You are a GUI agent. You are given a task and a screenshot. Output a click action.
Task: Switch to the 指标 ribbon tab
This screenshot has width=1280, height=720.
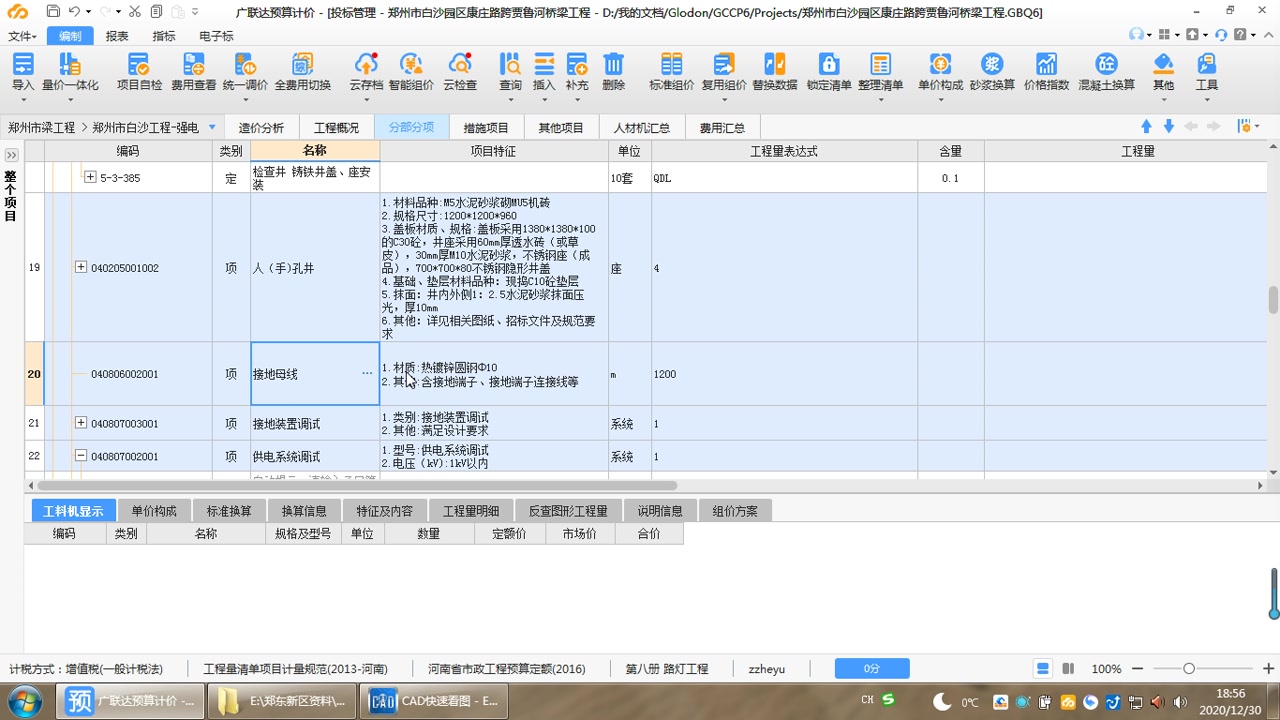pos(164,36)
